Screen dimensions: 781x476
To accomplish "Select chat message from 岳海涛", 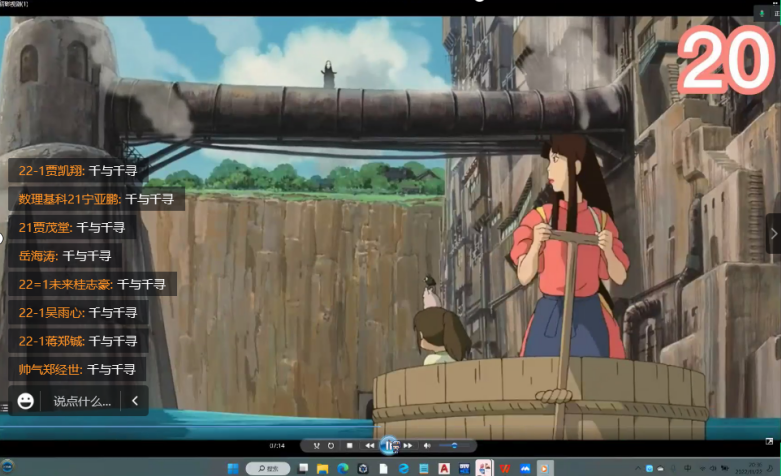I will (x=65, y=256).
